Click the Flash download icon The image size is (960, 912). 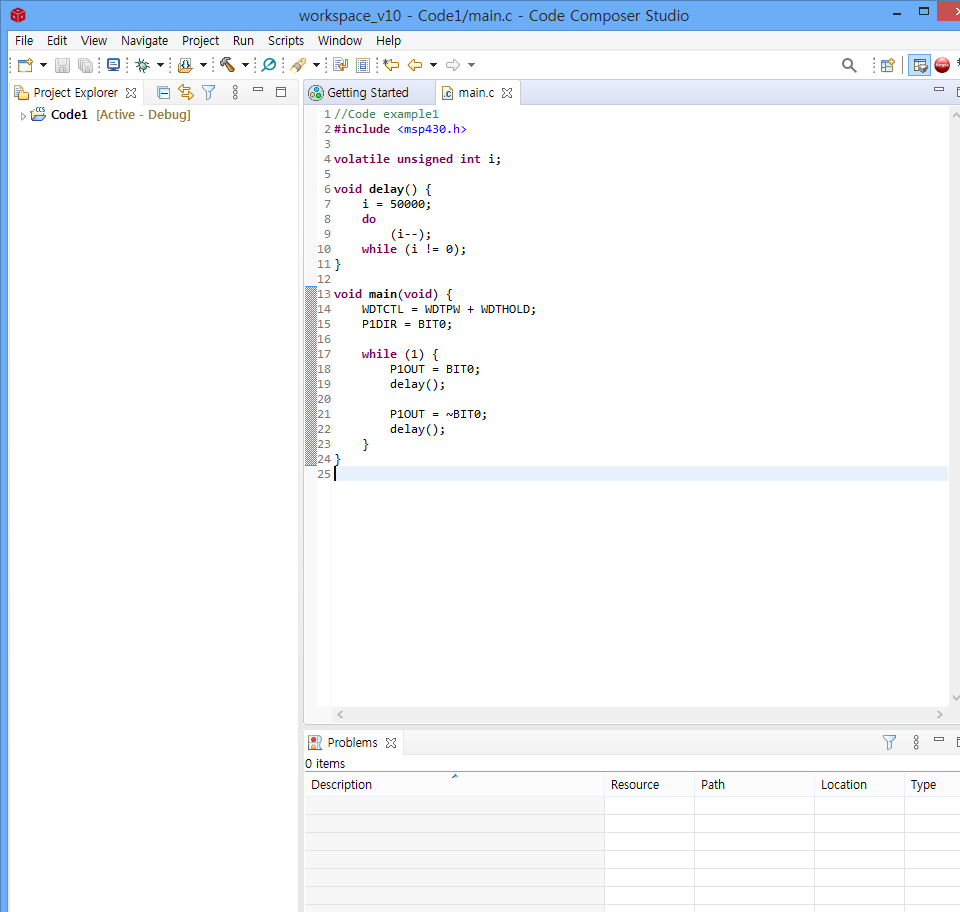[185, 65]
